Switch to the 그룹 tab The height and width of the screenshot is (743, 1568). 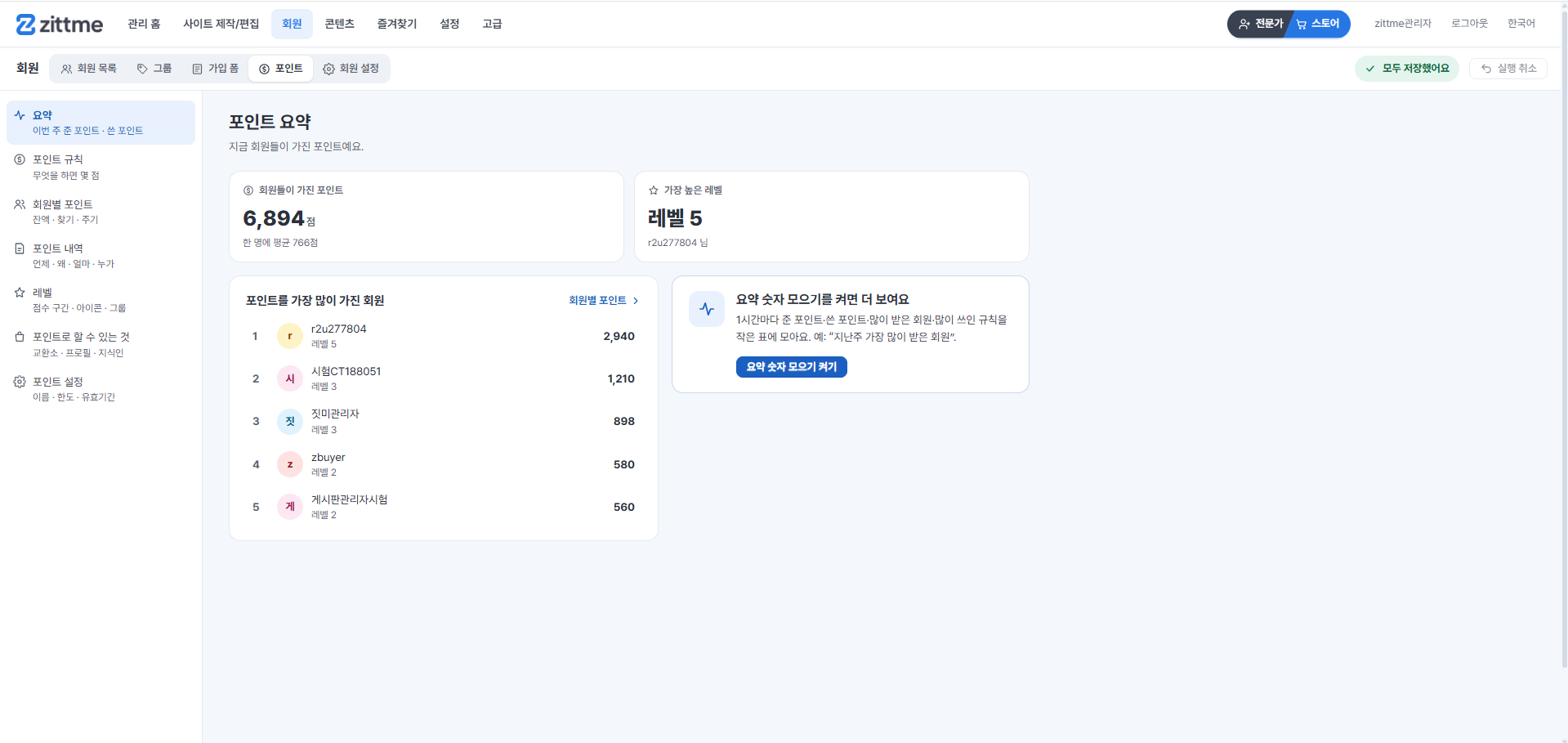(154, 69)
